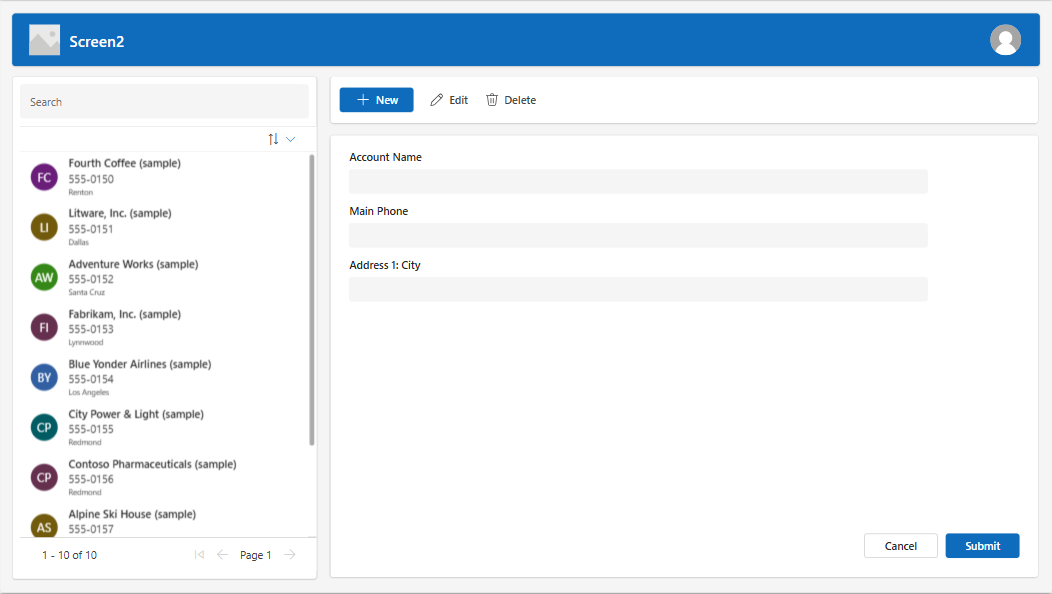
Task: Select the AS avatar for Alpine Ski House
Action: [44, 526]
